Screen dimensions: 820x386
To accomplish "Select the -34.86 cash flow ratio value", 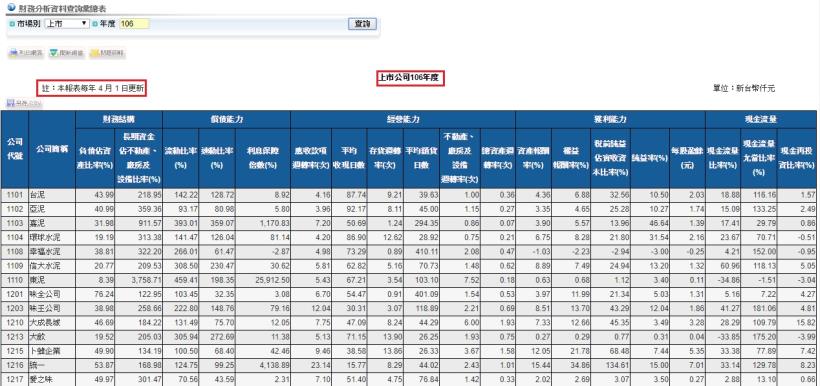I will 727,279.
